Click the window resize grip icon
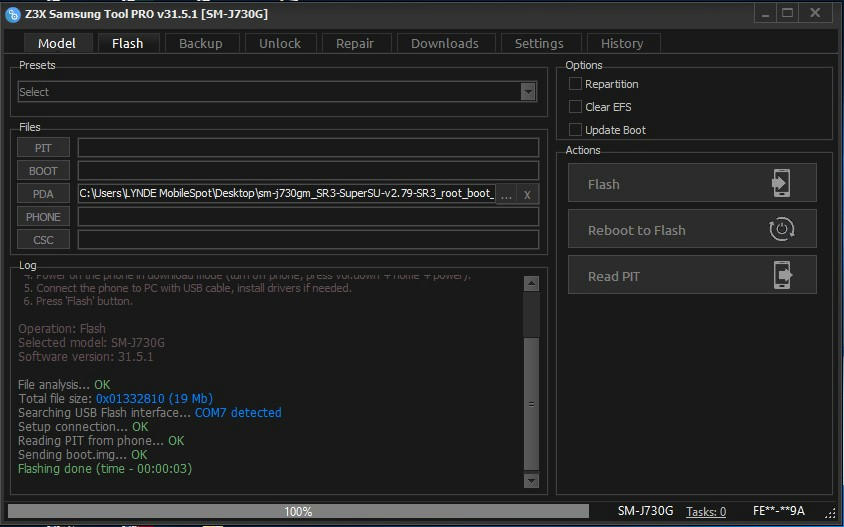The height and width of the screenshot is (527, 844). [831, 512]
